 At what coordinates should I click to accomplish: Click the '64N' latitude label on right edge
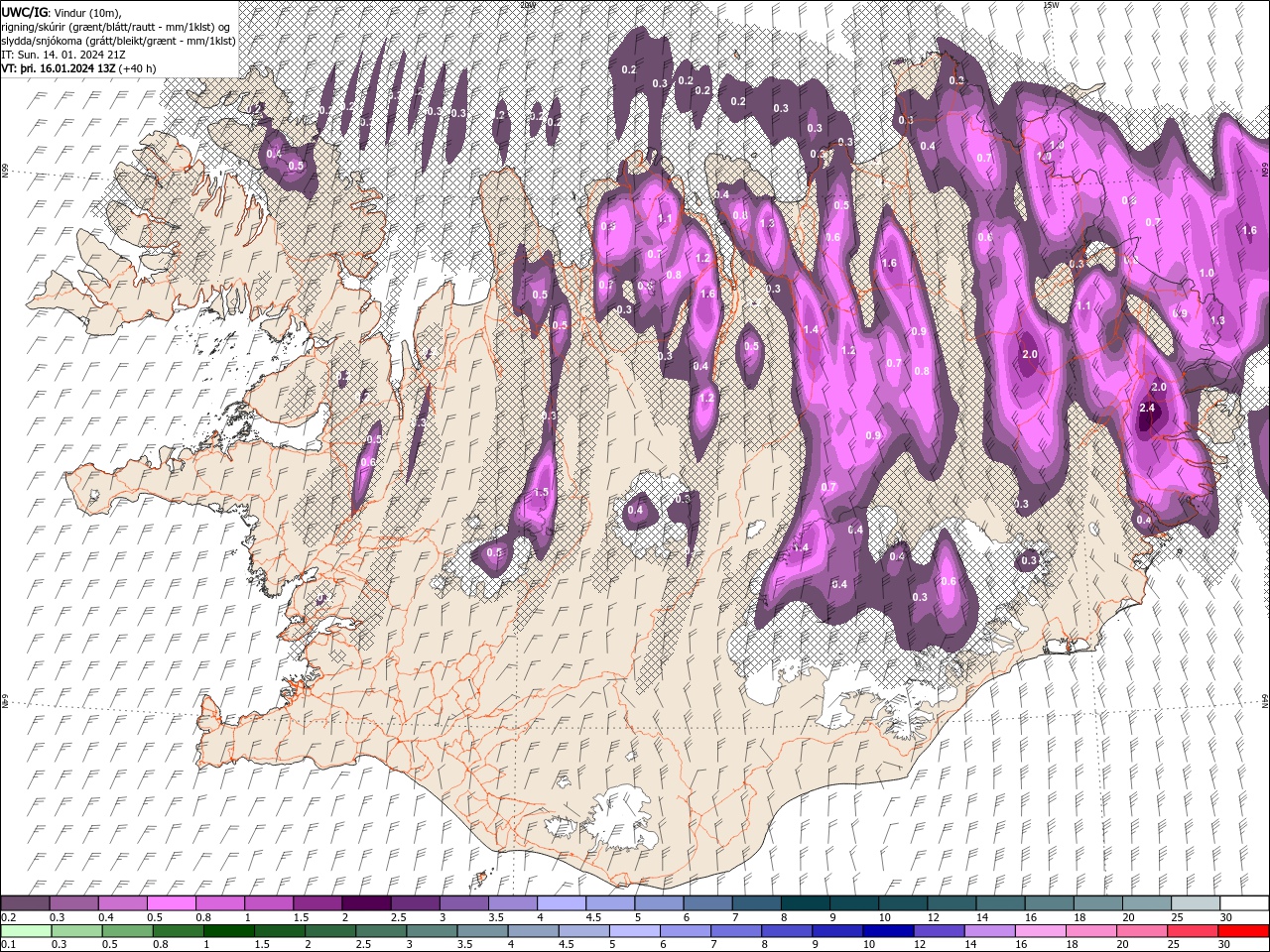pos(1264,700)
